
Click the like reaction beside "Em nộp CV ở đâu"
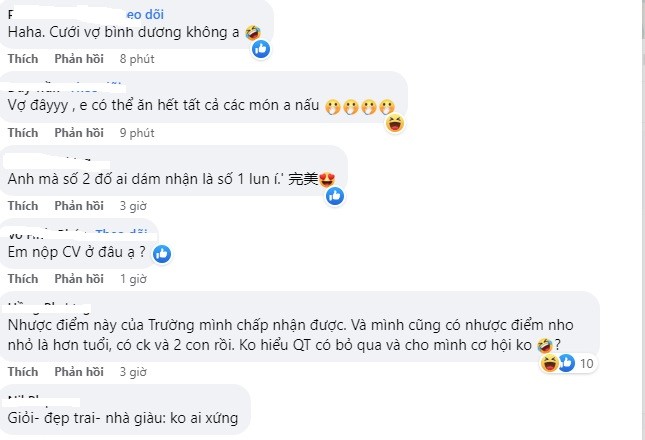(162, 253)
